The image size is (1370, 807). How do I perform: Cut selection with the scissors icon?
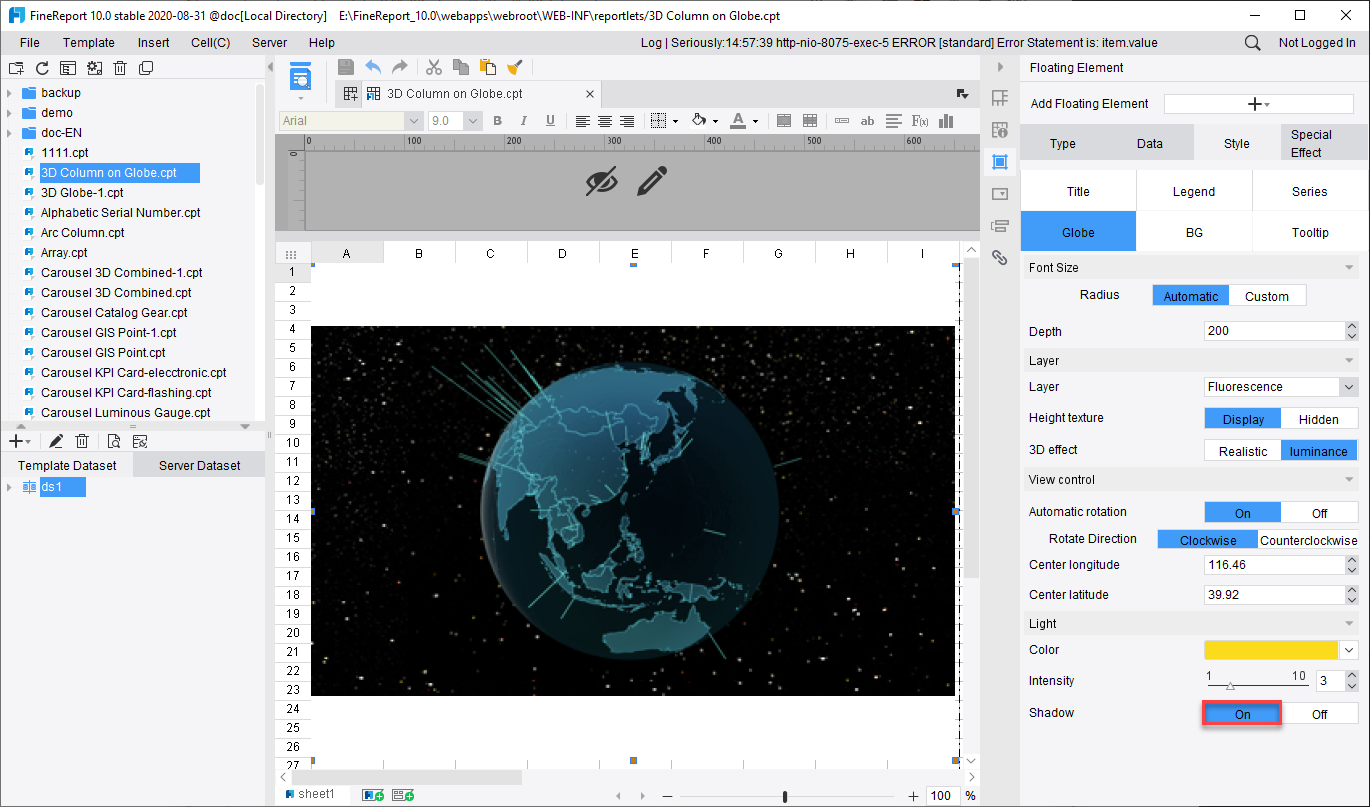(434, 67)
